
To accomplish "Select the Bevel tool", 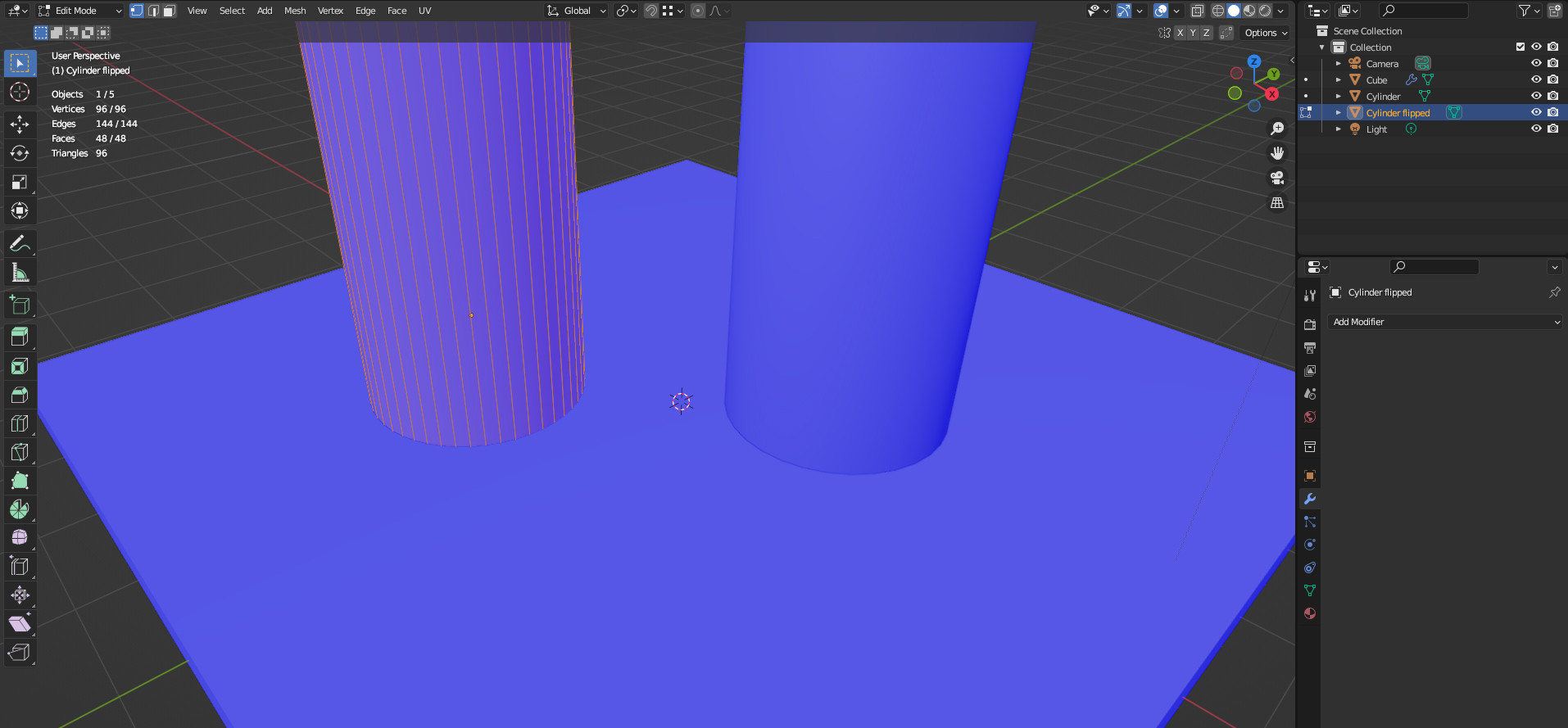I will click(x=20, y=395).
